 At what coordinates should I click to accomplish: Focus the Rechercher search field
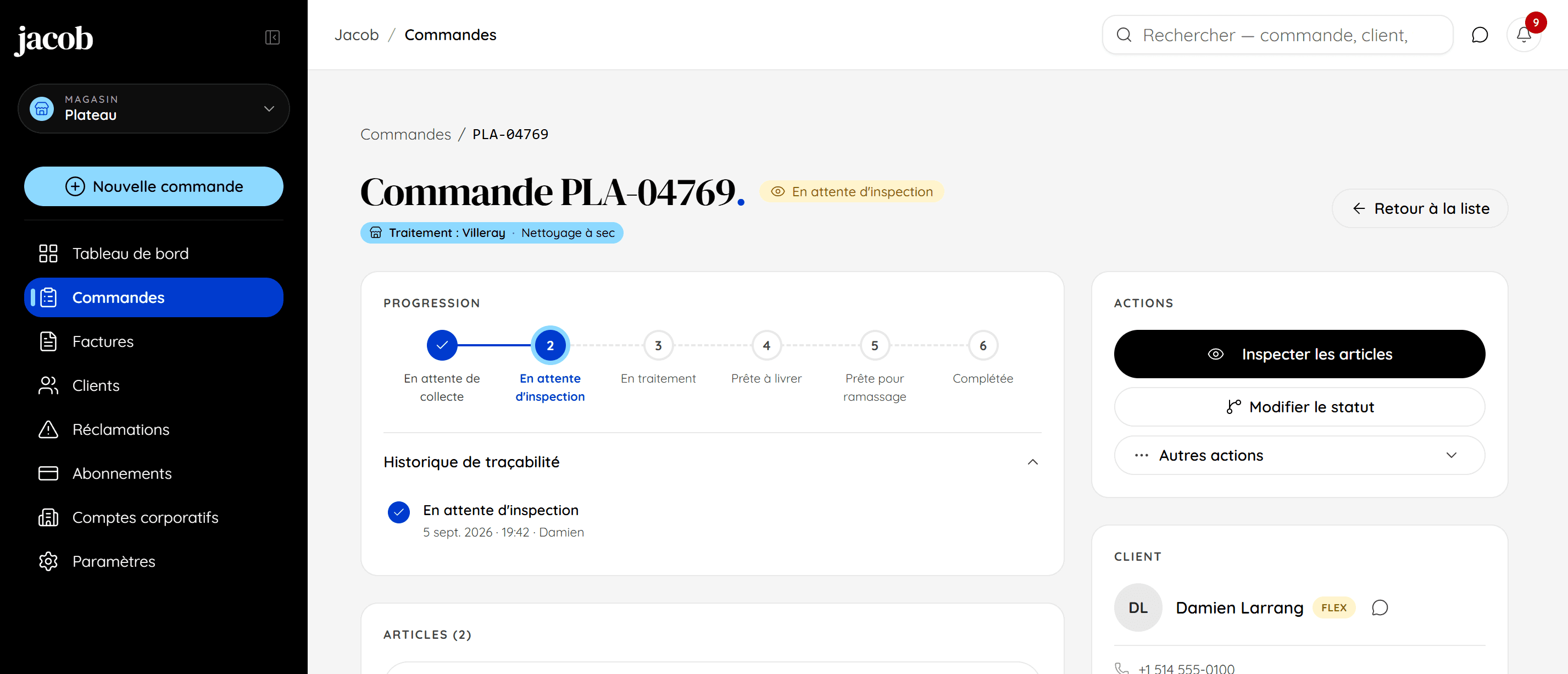tap(1278, 35)
